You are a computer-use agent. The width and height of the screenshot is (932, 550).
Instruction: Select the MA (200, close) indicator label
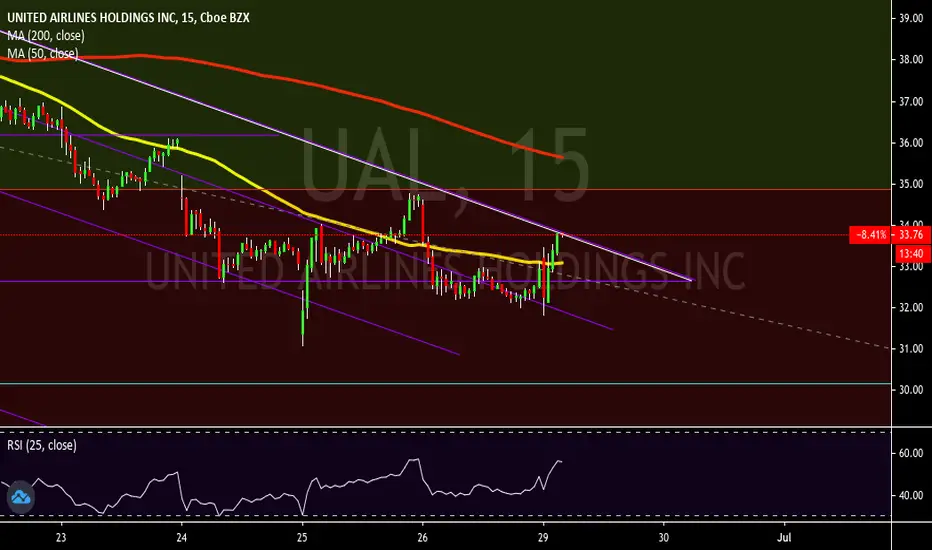[46, 36]
